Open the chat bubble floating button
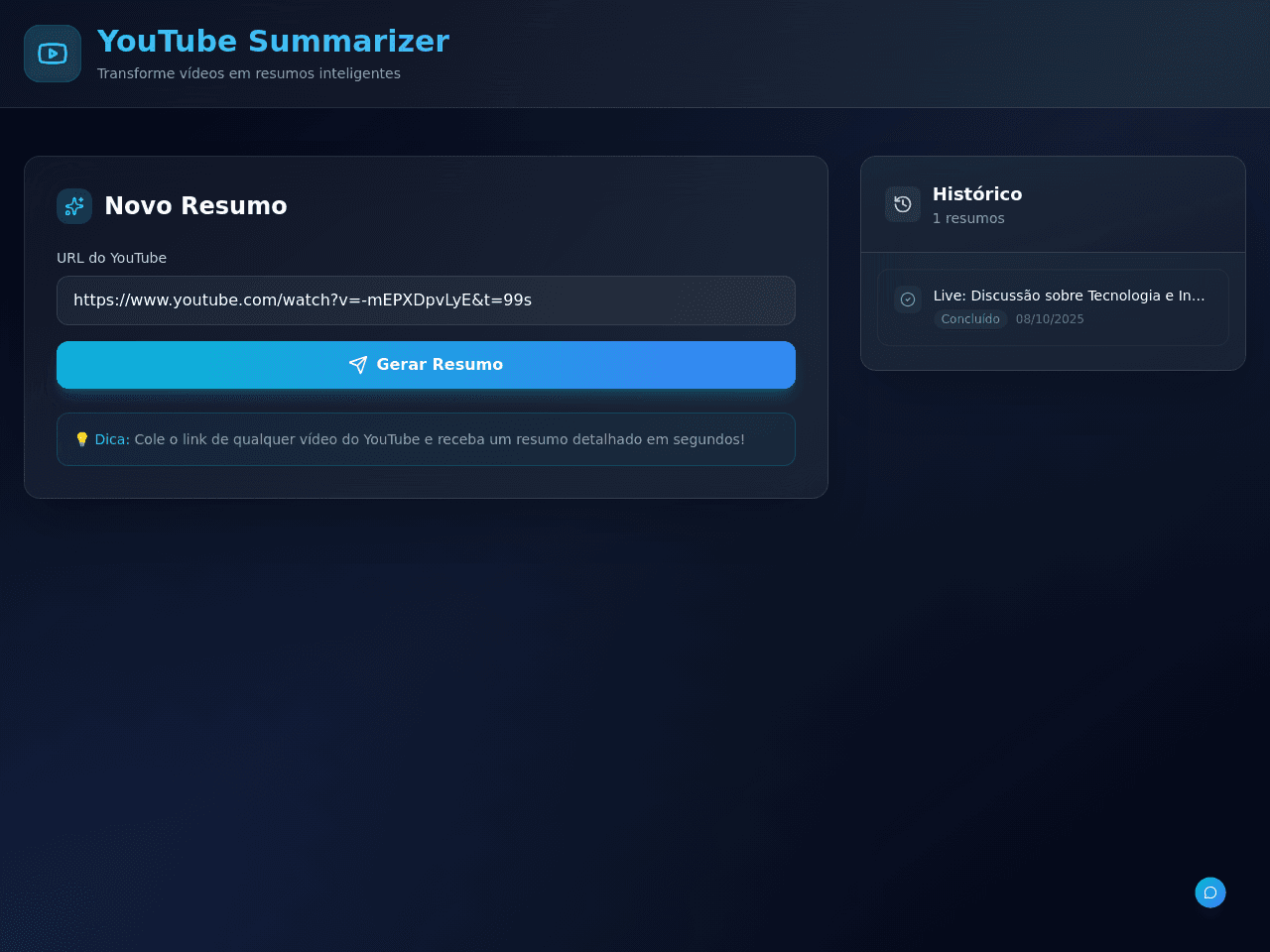Screen dimensions: 1270x952 pos(1210,892)
